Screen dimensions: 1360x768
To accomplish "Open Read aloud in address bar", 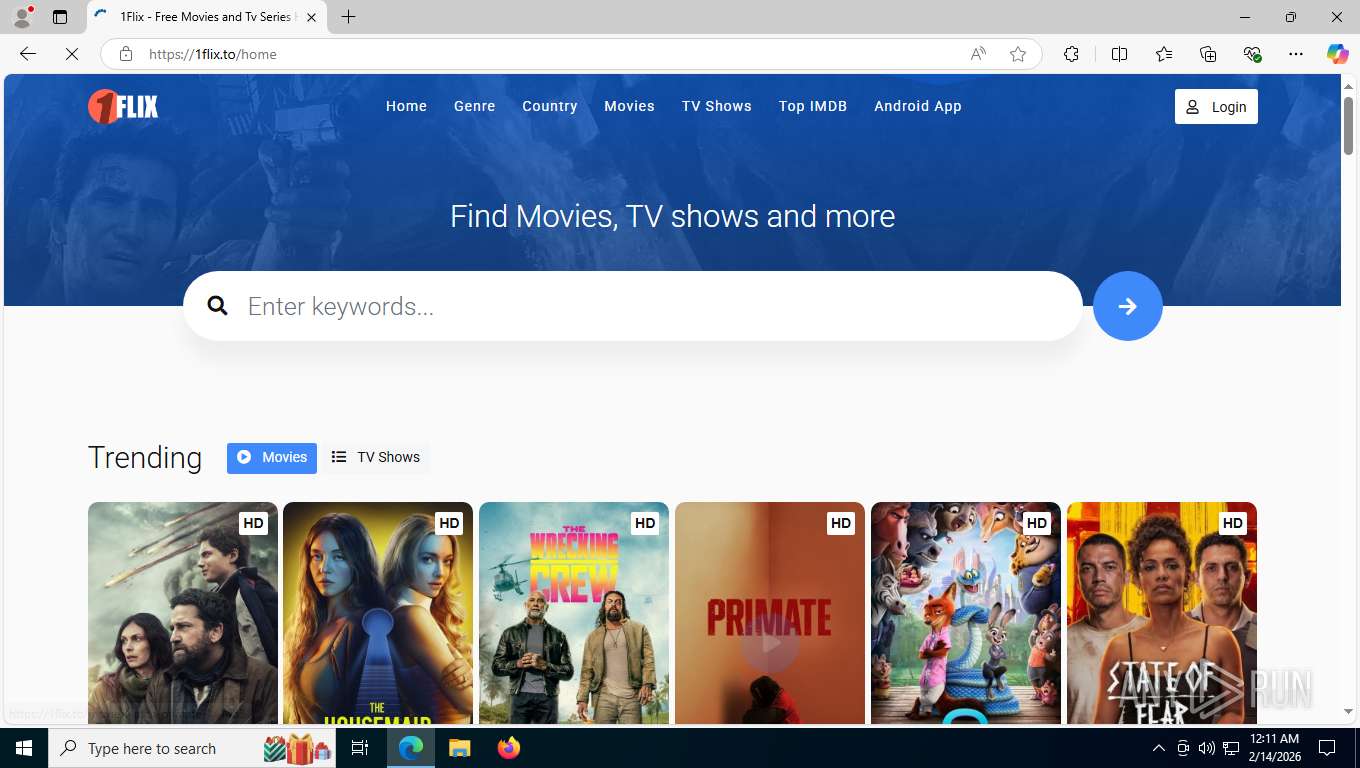I will click(x=978, y=54).
